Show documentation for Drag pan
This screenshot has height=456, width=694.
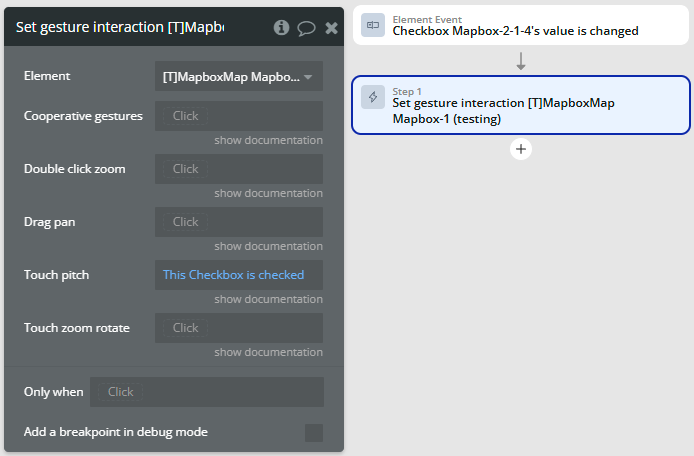tap(268, 246)
